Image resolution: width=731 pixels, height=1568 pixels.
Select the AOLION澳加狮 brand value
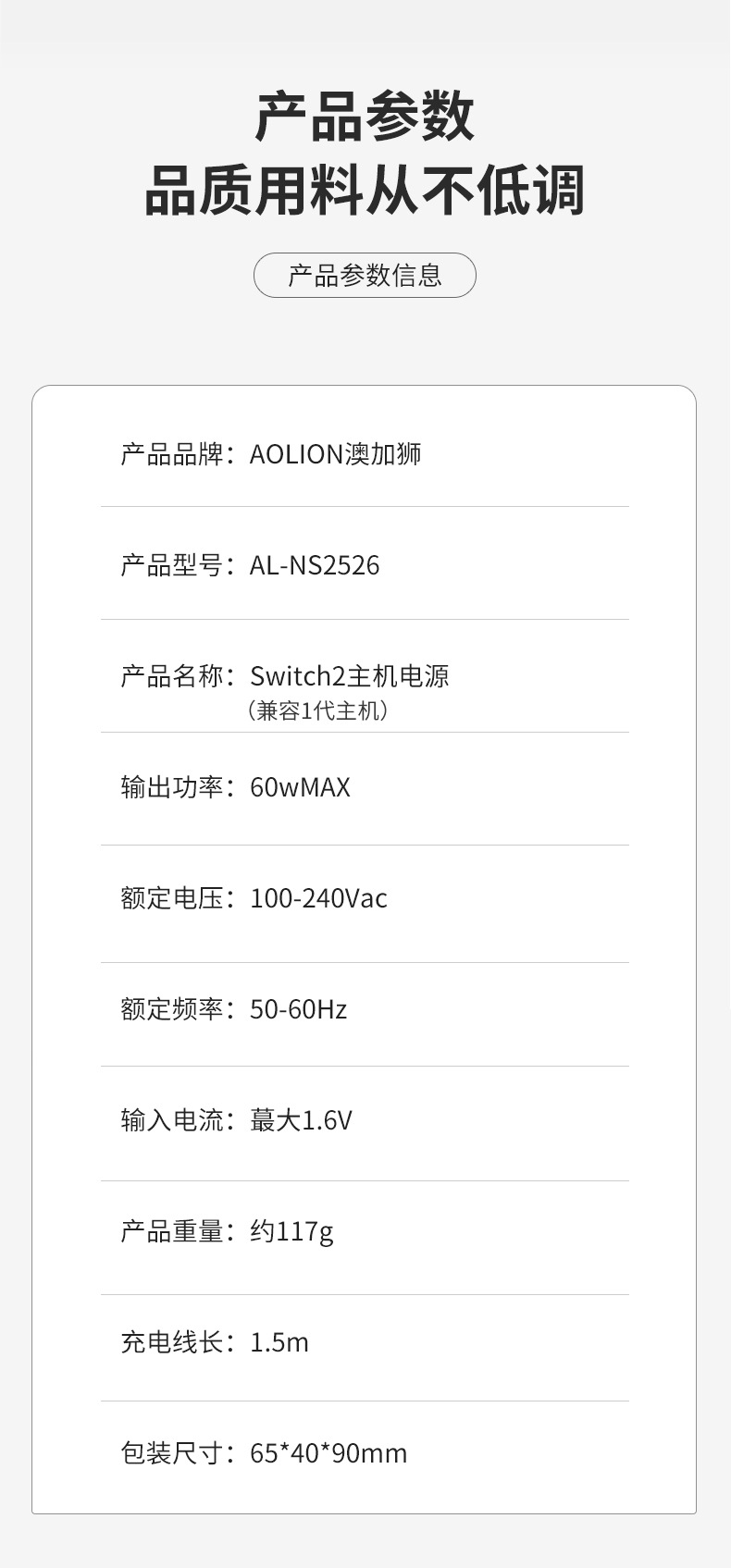point(335,454)
